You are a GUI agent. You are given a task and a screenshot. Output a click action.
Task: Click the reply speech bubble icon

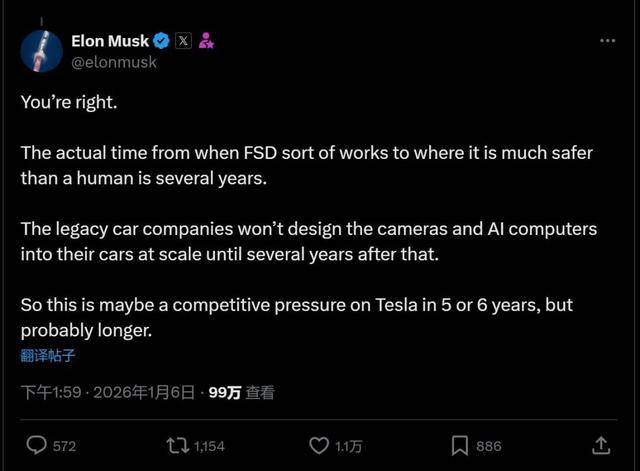coord(36,445)
